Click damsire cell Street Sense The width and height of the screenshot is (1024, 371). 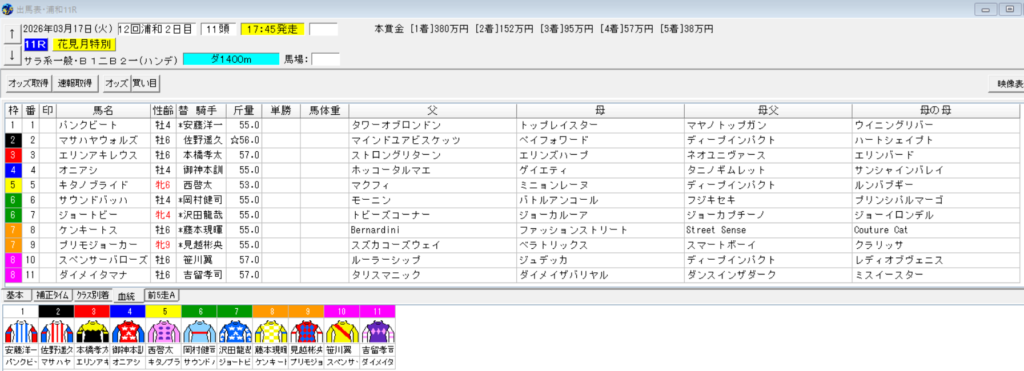click(x=768, y=230)
